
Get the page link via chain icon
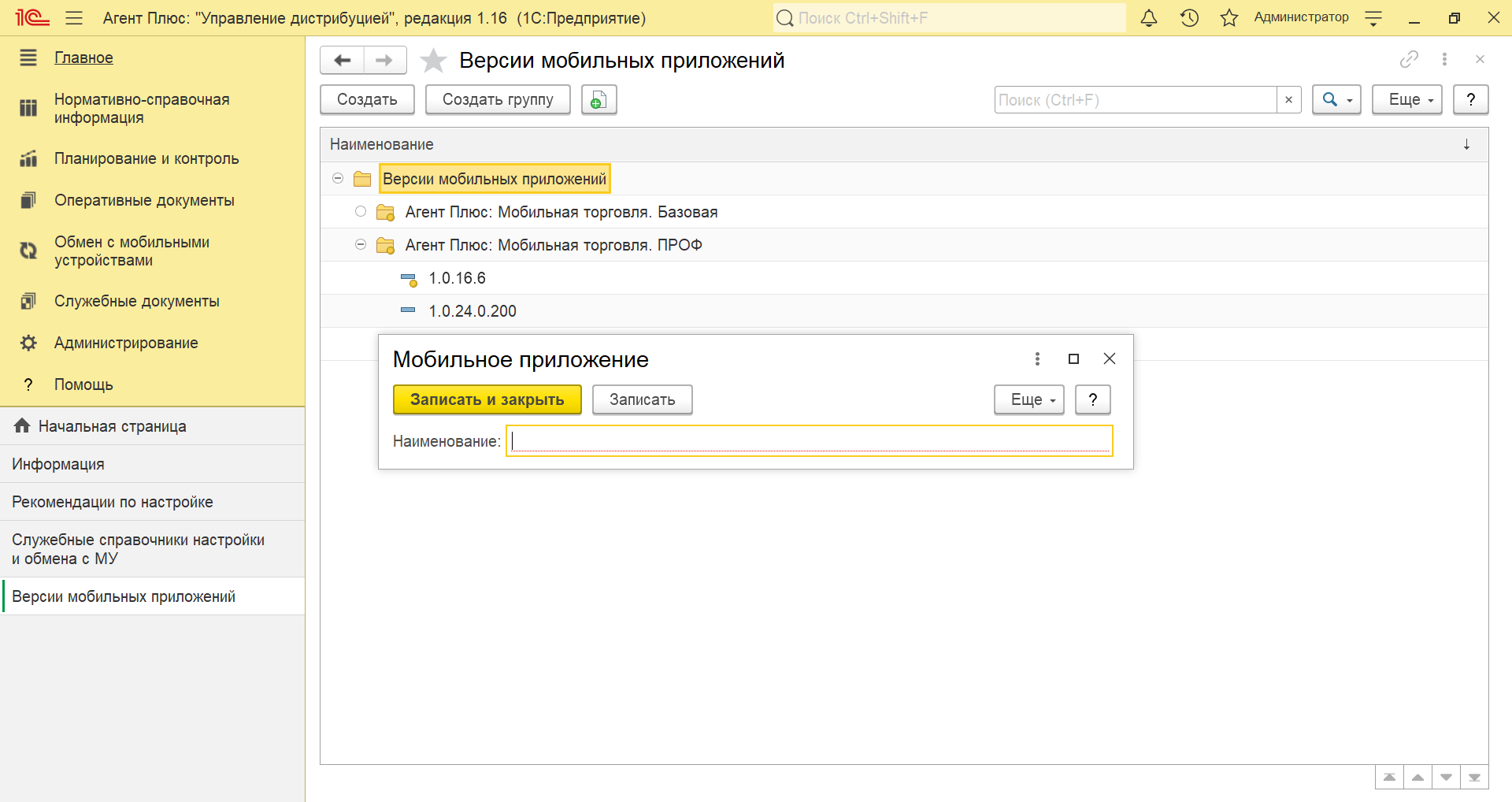coord(1409,59)
